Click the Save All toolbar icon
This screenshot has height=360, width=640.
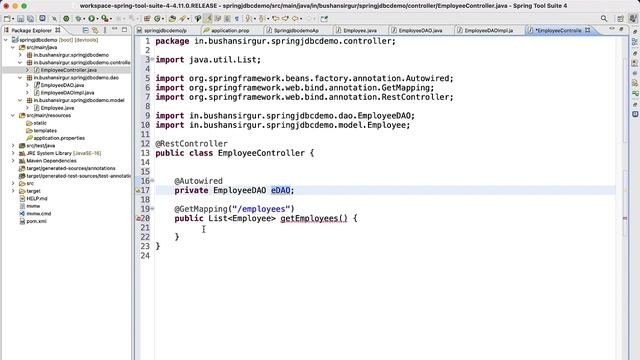click(x=31, y=19)
